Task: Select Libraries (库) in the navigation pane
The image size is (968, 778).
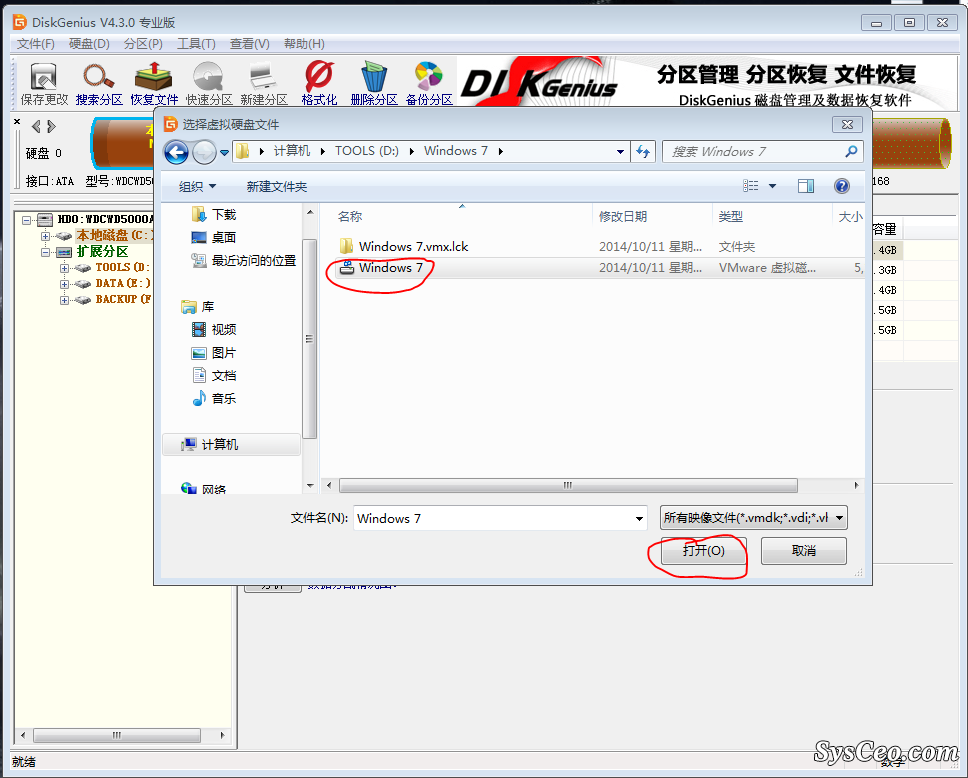Action: [x=198, y=306]
